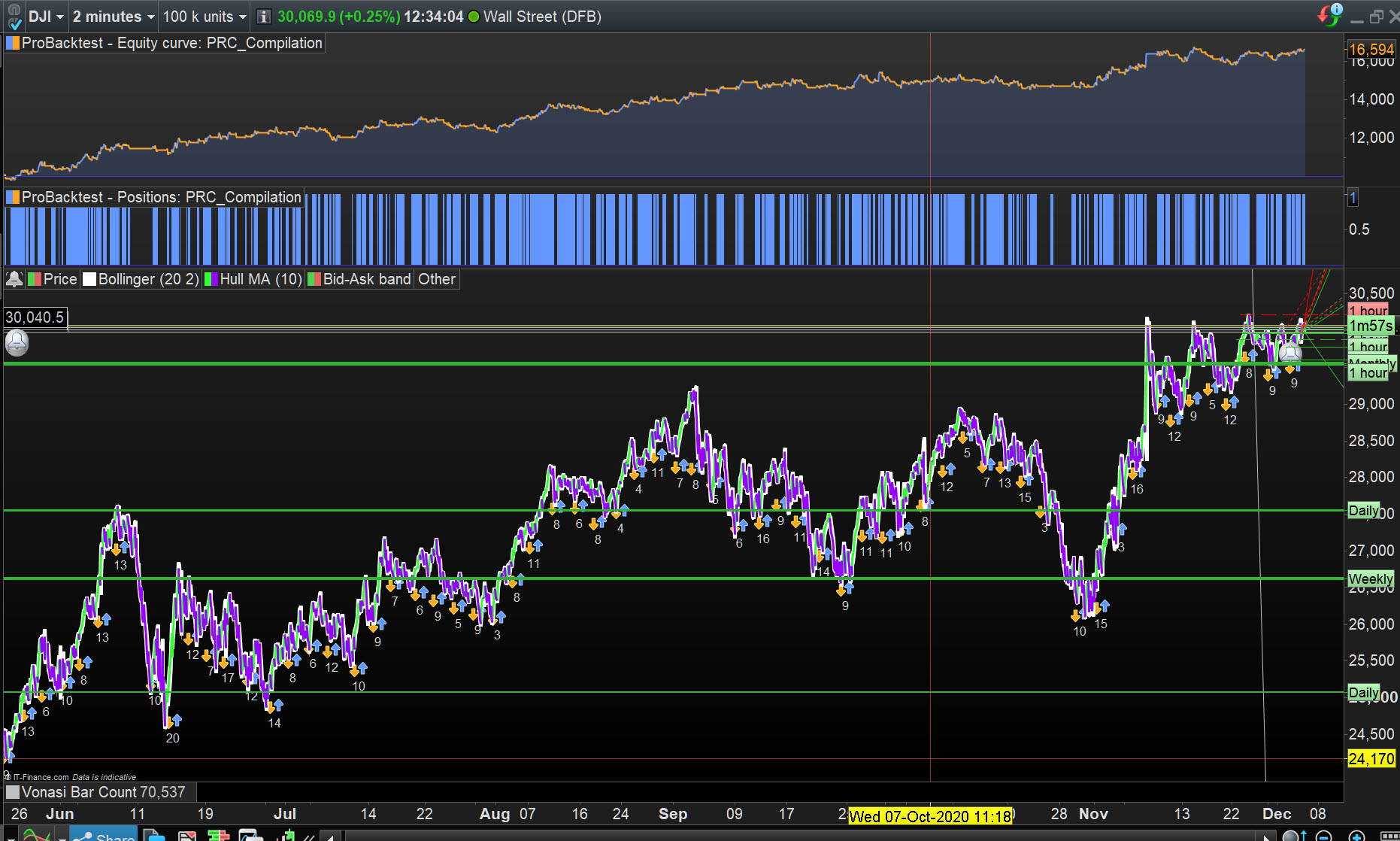This screenshot has width=1400, height=841.
Task: Click the Price legend color swatch
Action: pyautogui.click(x=35, y=279)
